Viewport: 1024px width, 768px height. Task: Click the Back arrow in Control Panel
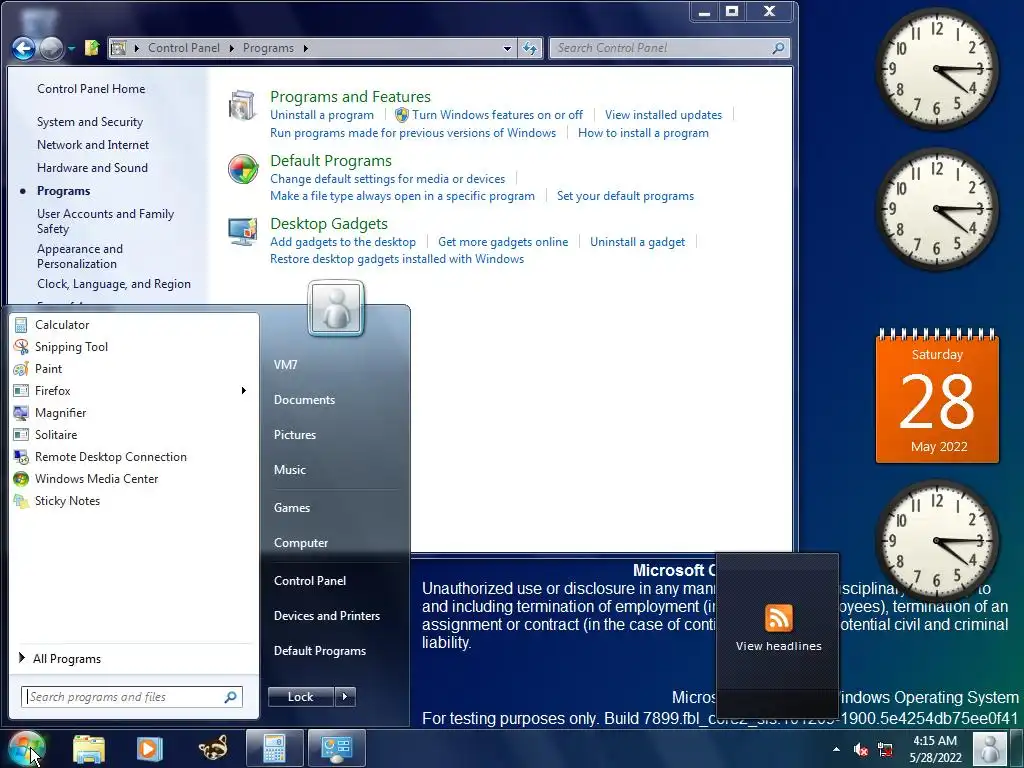[24, 48]
